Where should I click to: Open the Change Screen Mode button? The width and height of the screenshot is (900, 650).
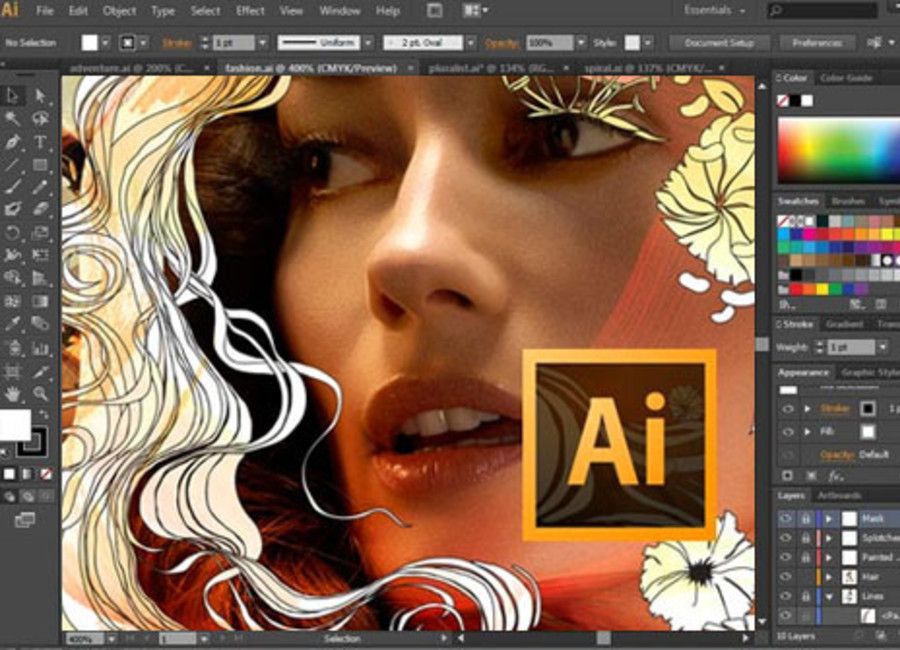coord(25,520)
